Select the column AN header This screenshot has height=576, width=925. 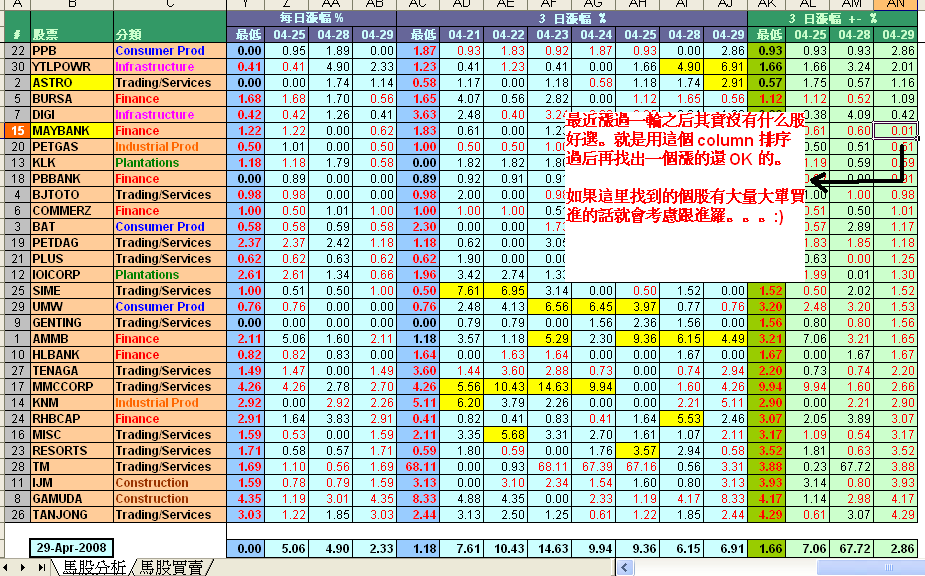pos(895,5)
